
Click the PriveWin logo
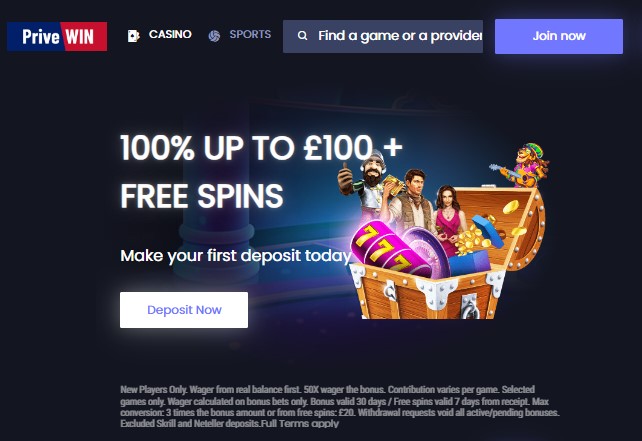[x=57, y=36]
